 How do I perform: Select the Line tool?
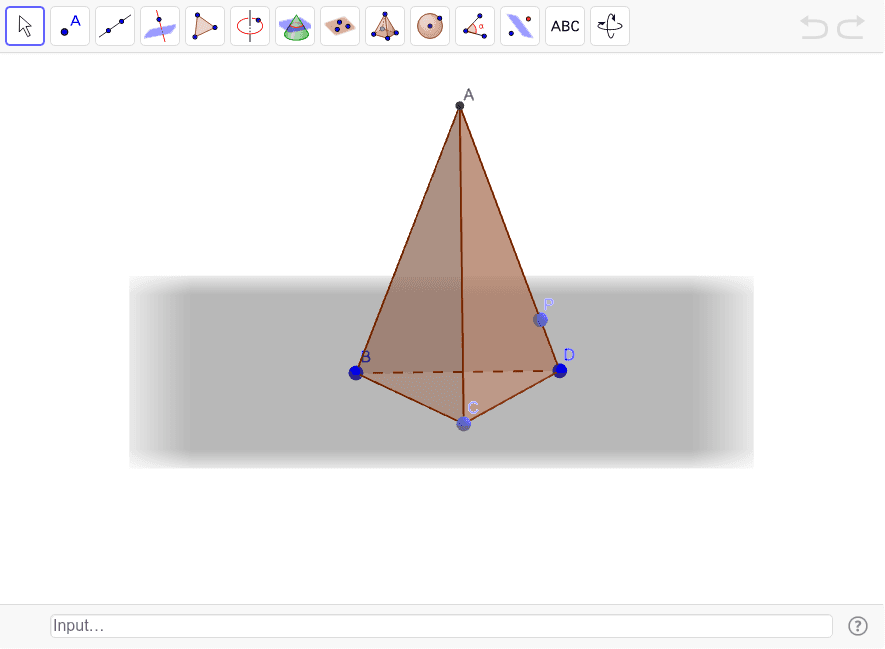114,26
